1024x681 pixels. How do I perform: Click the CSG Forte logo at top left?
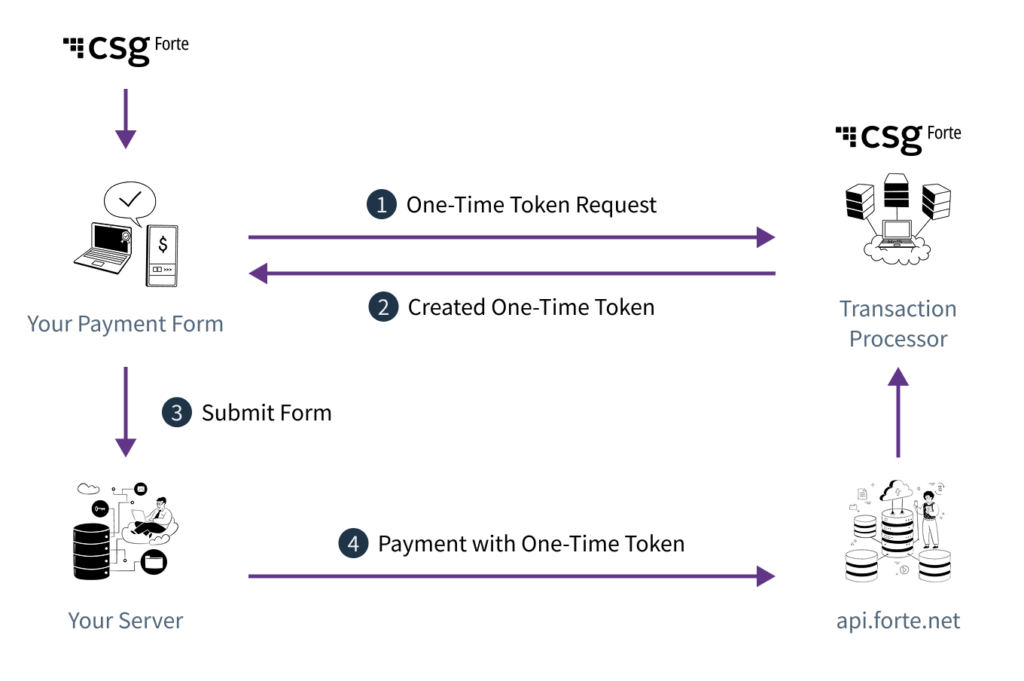[x=126, y=48]
